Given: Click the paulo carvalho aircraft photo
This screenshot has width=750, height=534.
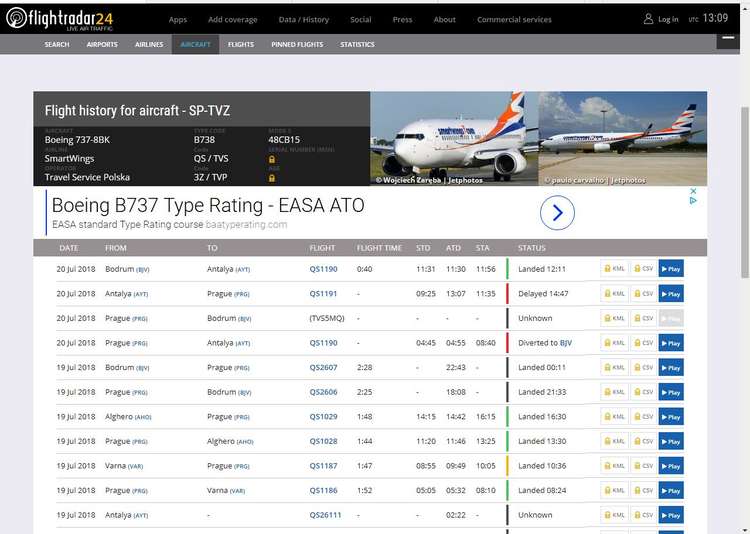Looking at the screenshot, I should pos(623,138).
